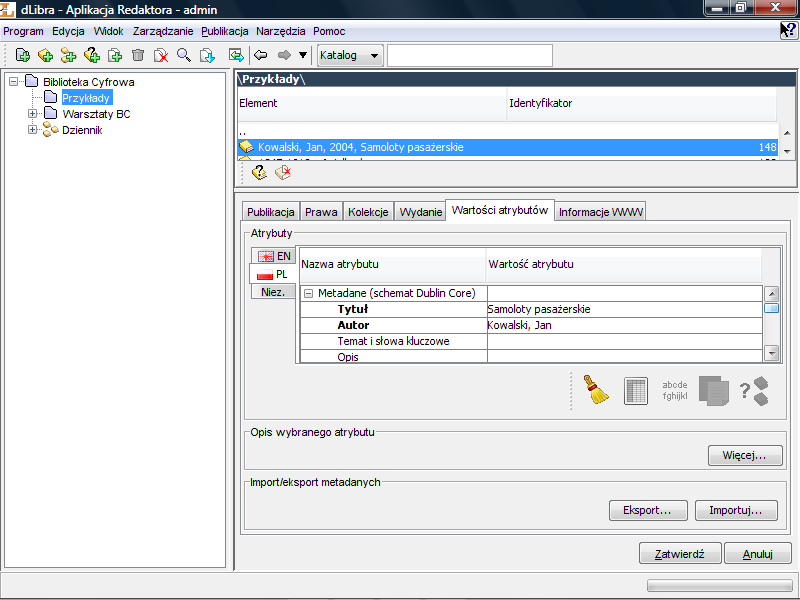This screenshot has width=800, height=600.
Task: Click the Element column header
Action: pyautogui.click(x=372, y=103)
